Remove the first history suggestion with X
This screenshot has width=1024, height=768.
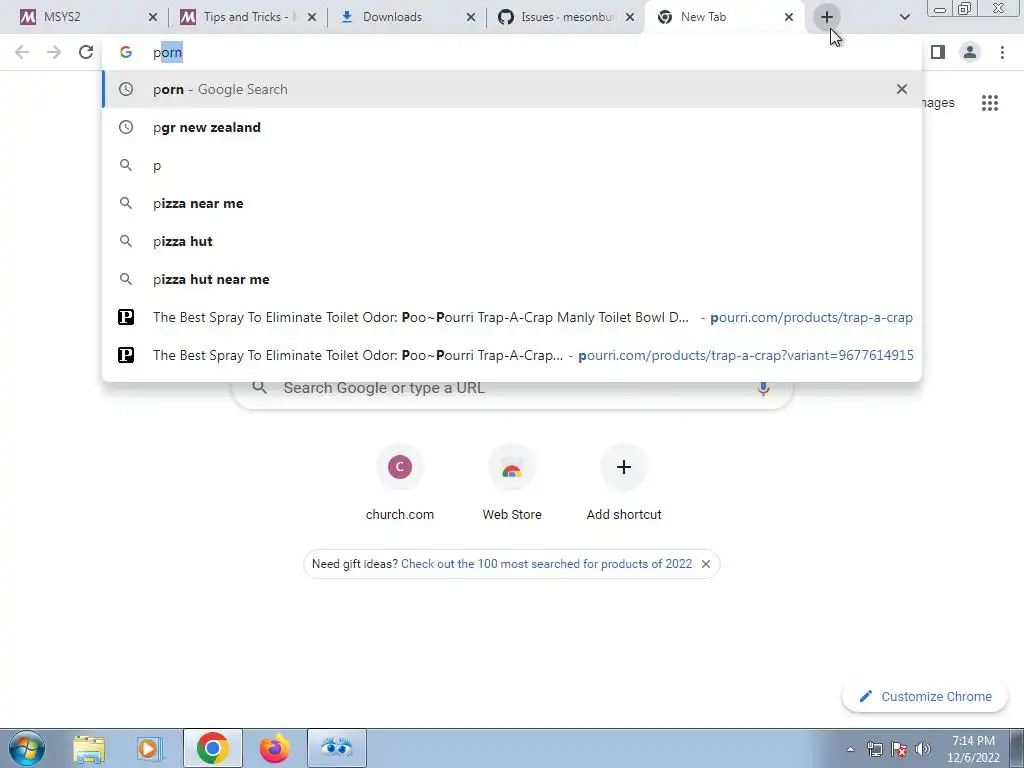(902, 89)
